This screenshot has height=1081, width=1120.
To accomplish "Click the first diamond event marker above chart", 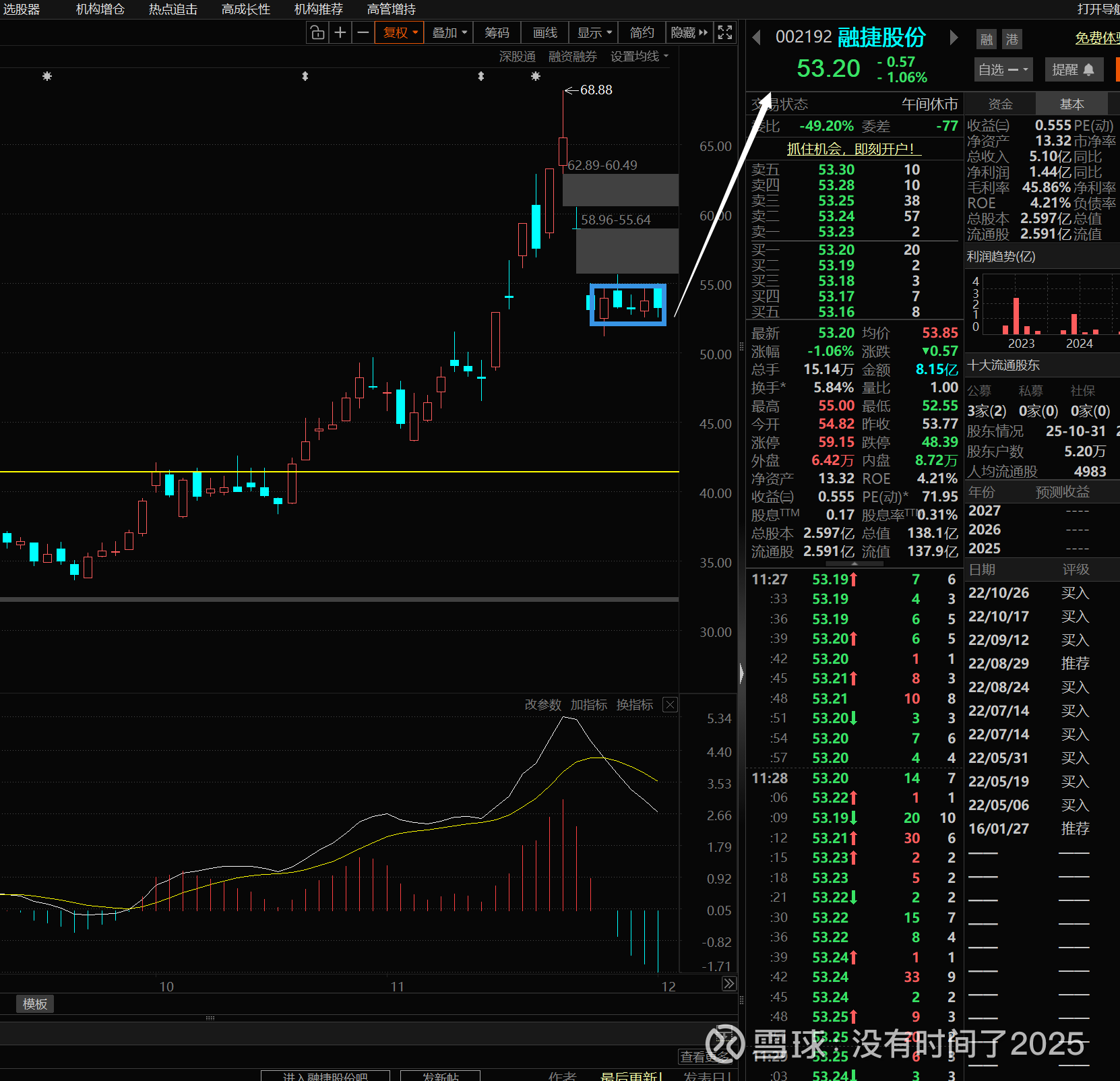I will [x=305, y=76].
